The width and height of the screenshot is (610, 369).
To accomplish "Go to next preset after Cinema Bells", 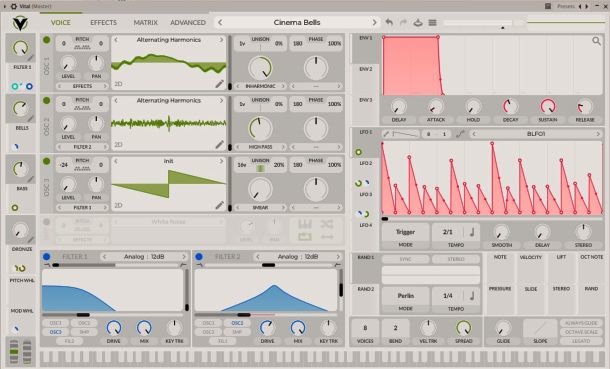I will 374,23.
